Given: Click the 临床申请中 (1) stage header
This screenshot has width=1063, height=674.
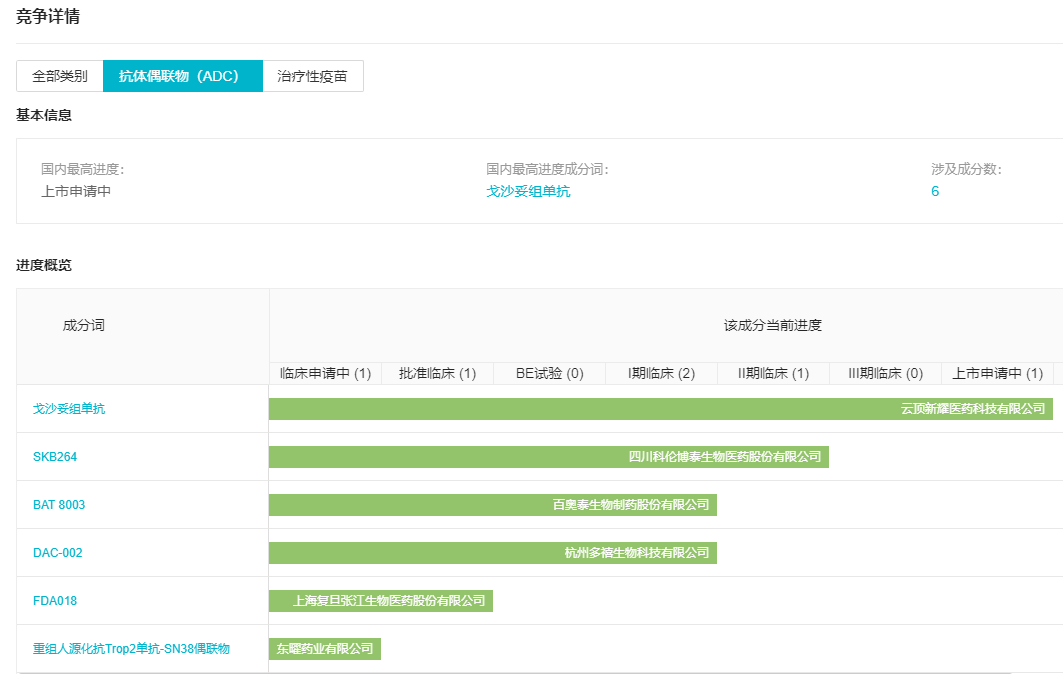Looking at the screenshot, I should coord(325,374).
